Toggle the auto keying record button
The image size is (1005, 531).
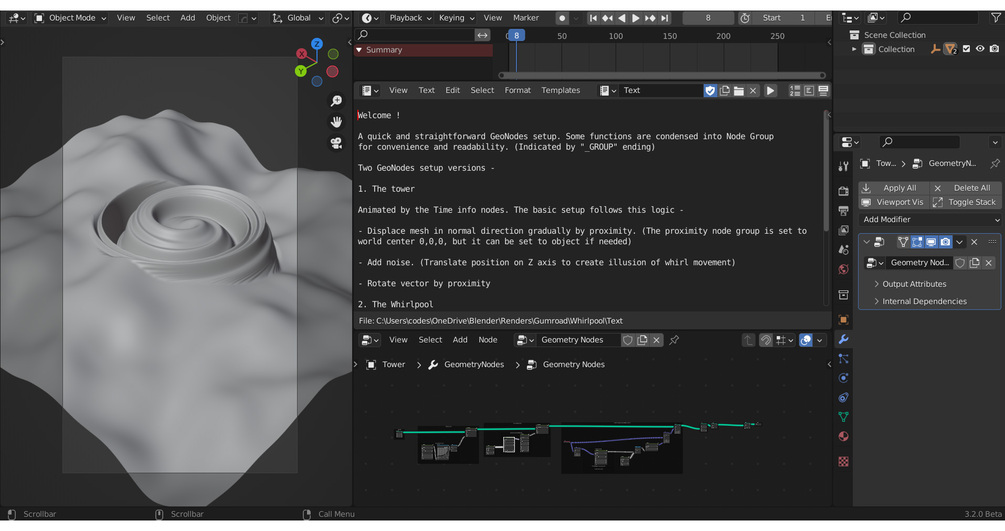(x=562, y=18)
